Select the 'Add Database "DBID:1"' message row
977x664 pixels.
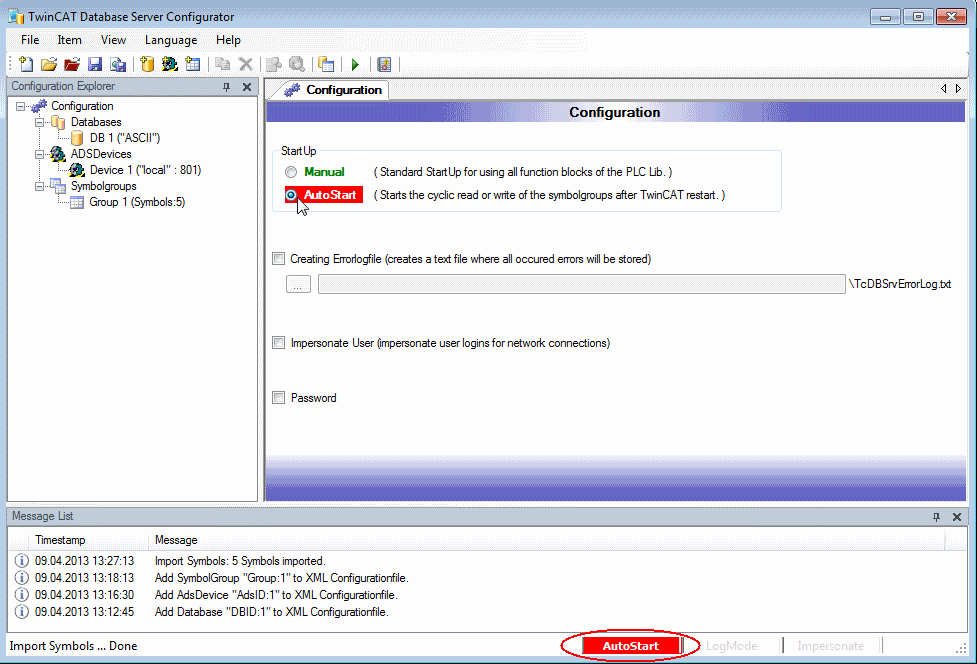pos(272,612)
